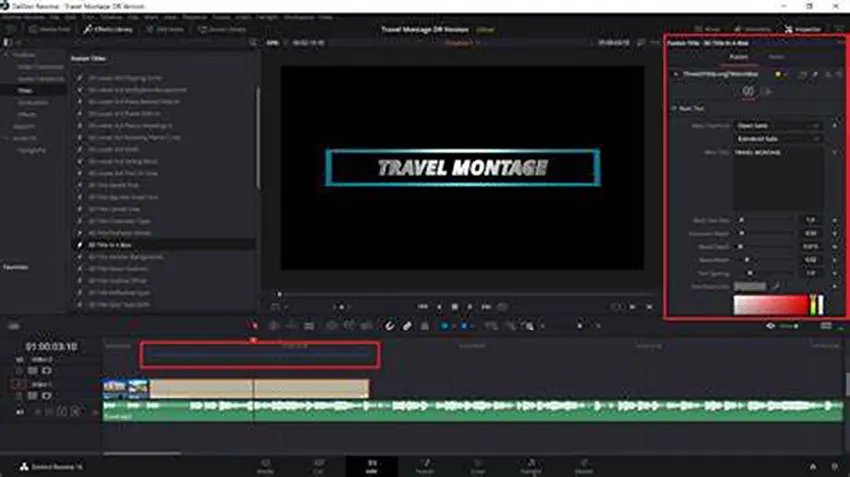The width and height of the screenshot is (850, 477).
Task: Select Titles category in the Toolbox
Action: click(x=25, y=91)
